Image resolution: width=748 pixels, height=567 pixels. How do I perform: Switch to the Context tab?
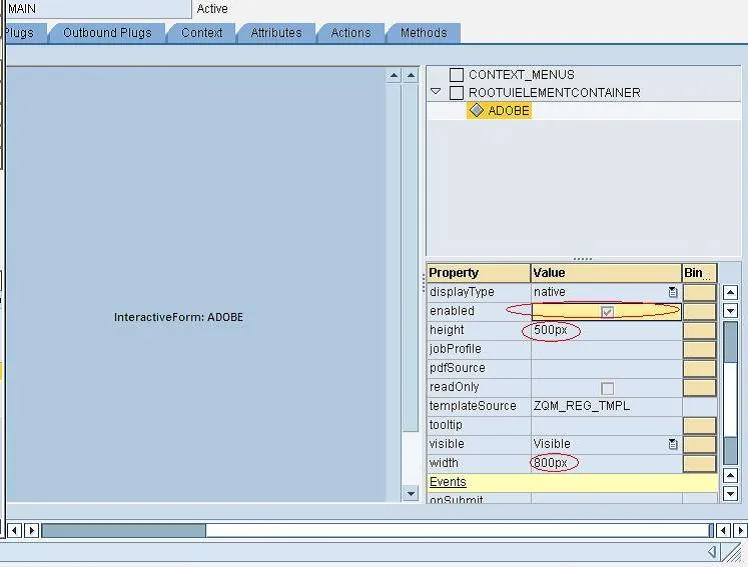pyautogui.click(x=202, y=33)
